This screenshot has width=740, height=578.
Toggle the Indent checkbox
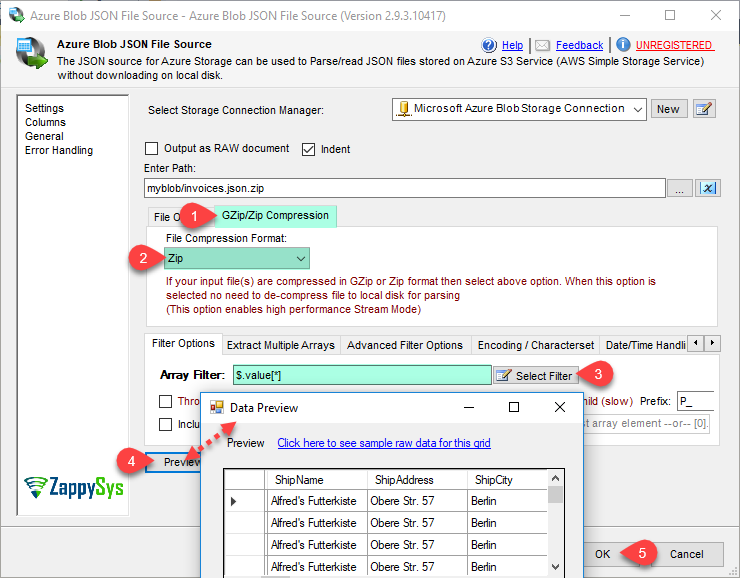308,149
